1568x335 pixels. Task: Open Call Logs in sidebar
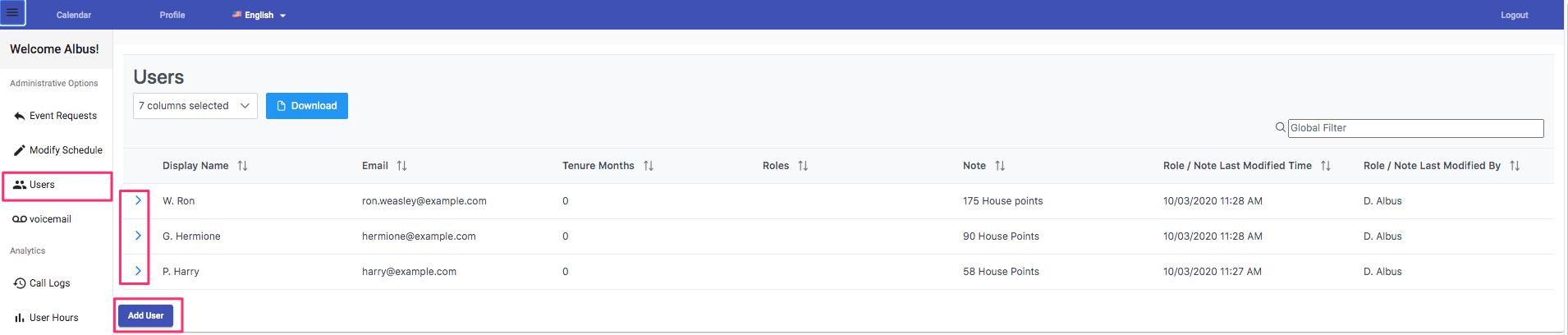pyautogui.click(x=49, y=283)
